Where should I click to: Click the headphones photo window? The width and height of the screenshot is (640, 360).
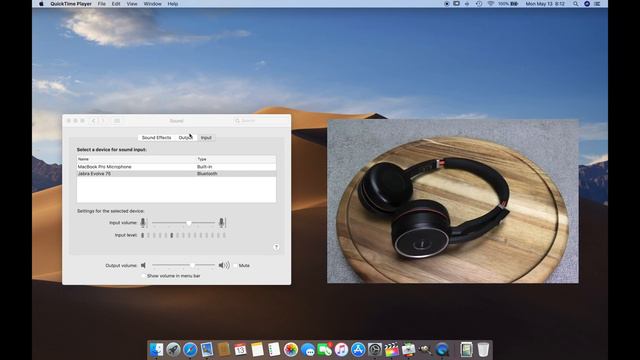click(453, 201)
